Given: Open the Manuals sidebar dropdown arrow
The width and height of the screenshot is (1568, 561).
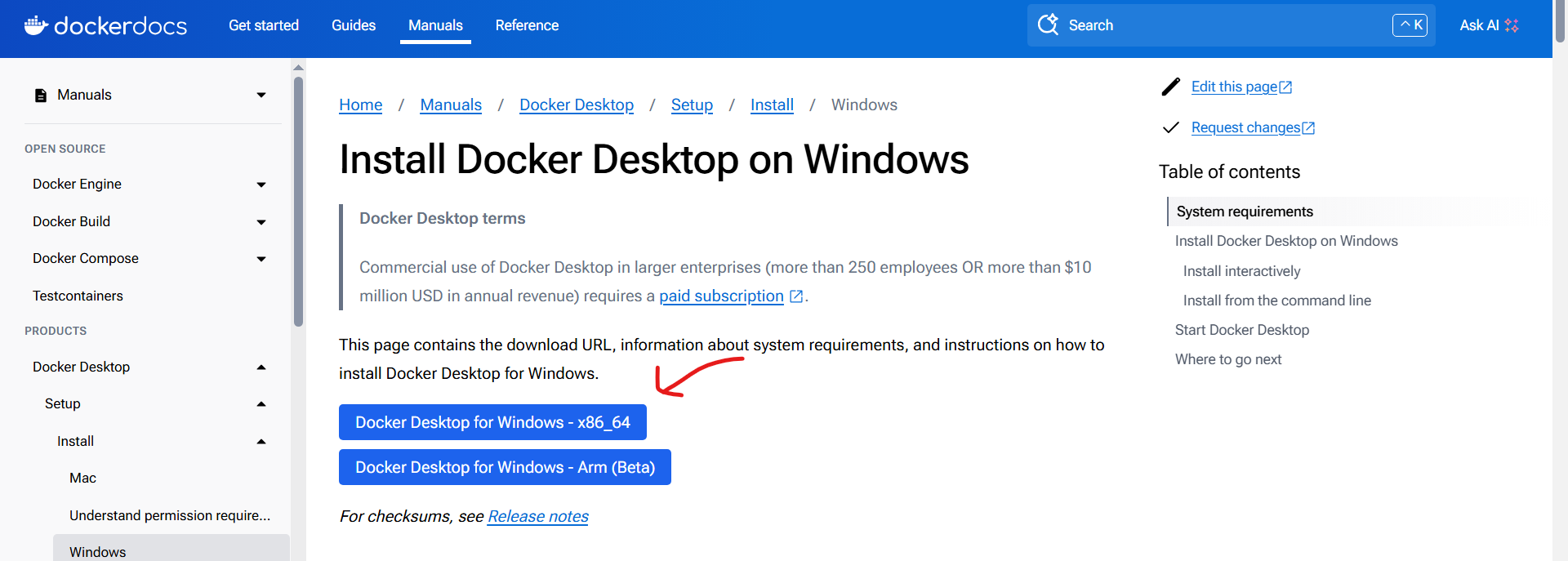Looking at the screenshot, I should [261, 96].
